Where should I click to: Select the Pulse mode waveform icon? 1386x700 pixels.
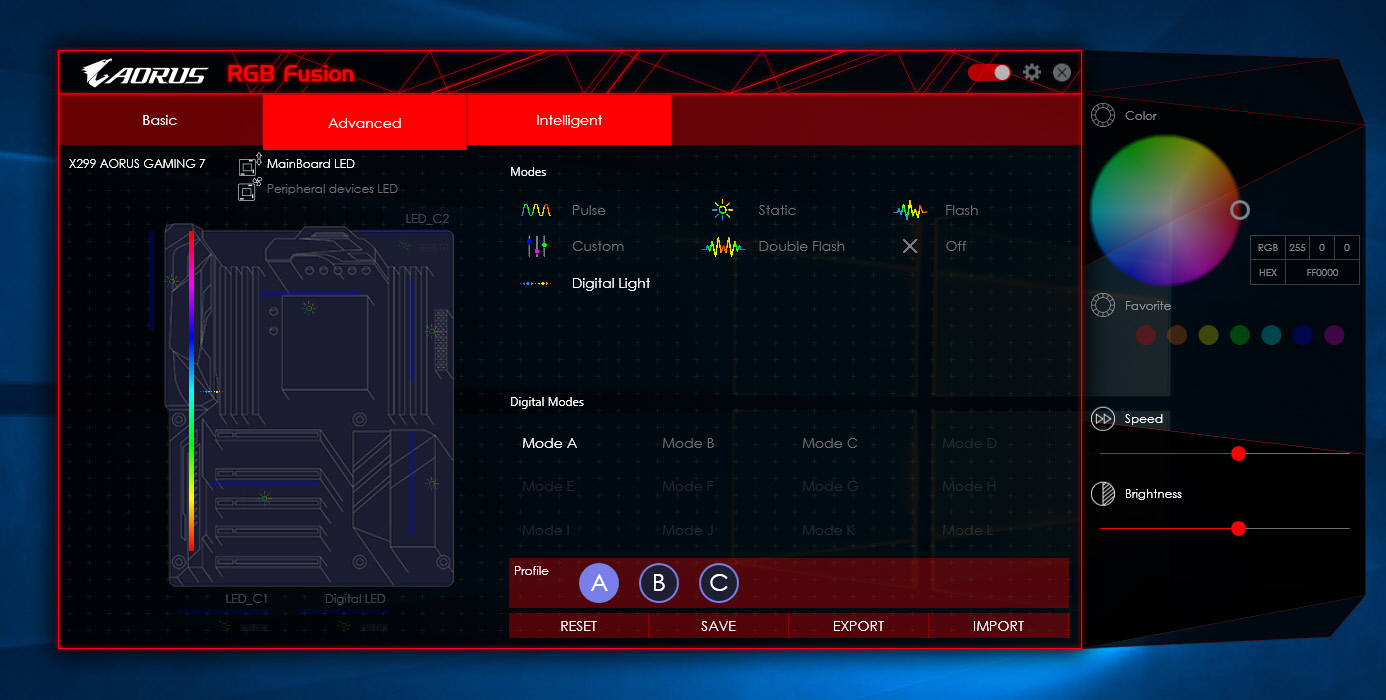(536, 210)
